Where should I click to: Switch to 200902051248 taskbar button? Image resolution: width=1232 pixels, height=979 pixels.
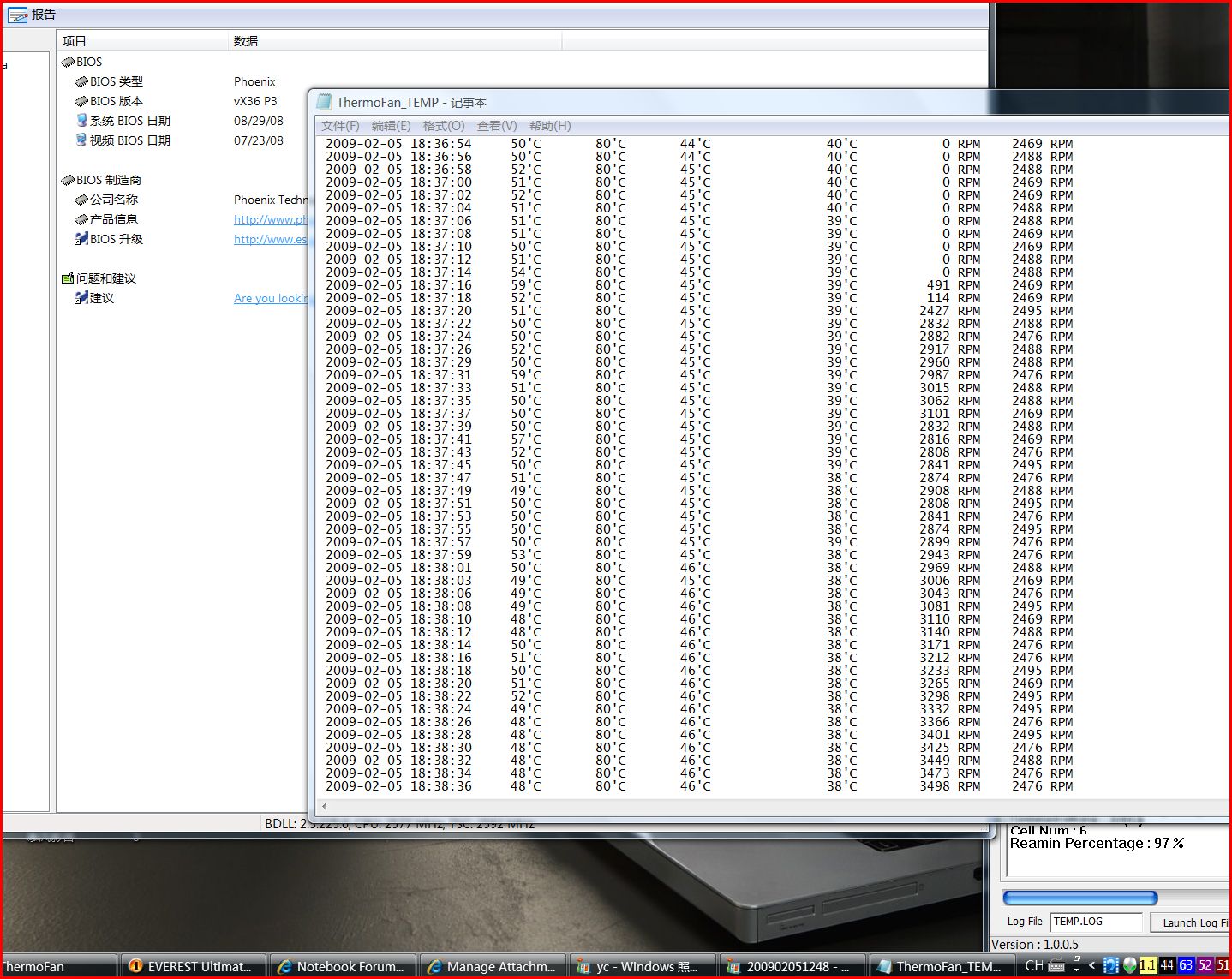(792, 966)
